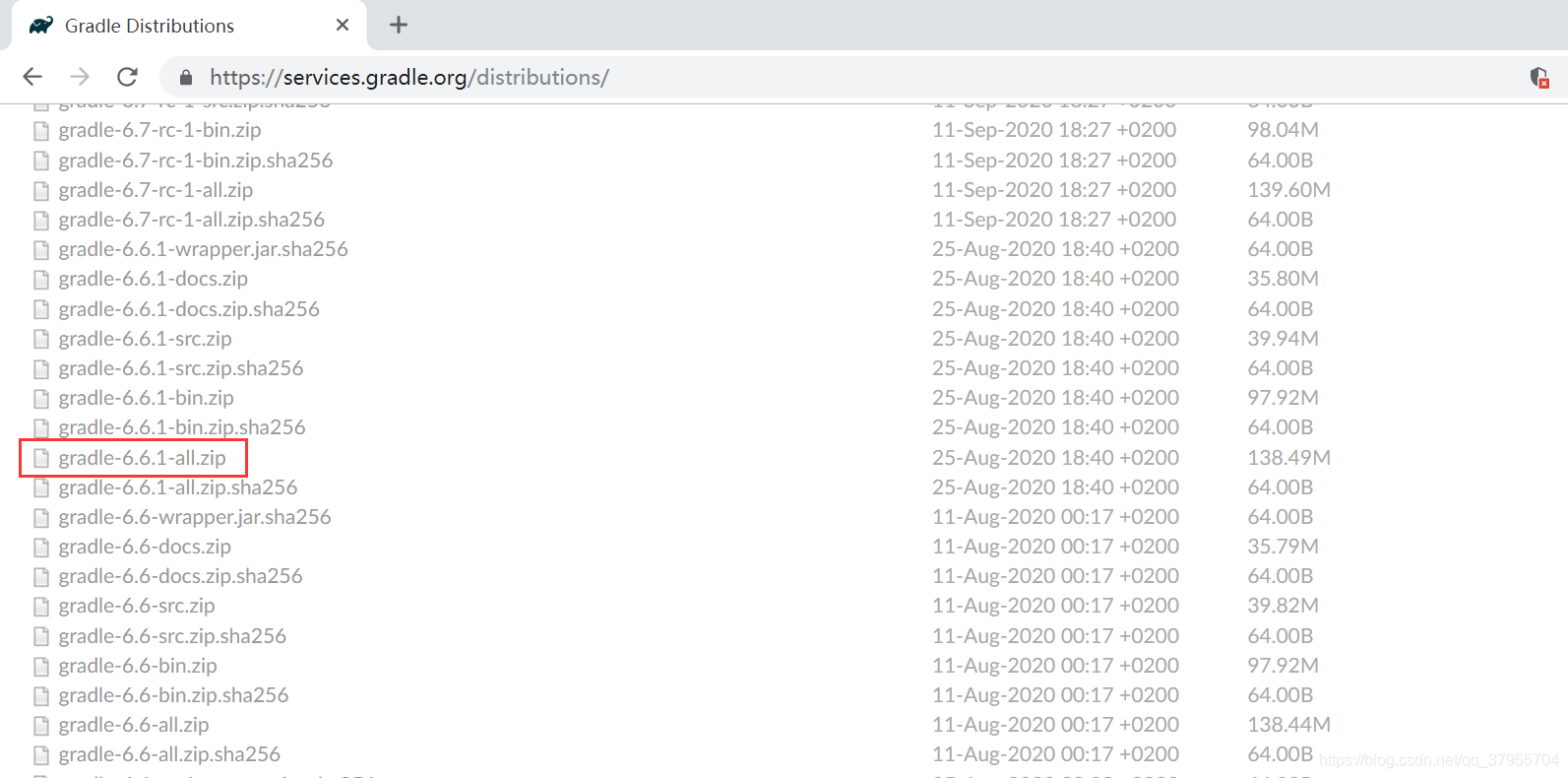Open gradle-6.6-docs.zip.sha256

tap(180, 575)
